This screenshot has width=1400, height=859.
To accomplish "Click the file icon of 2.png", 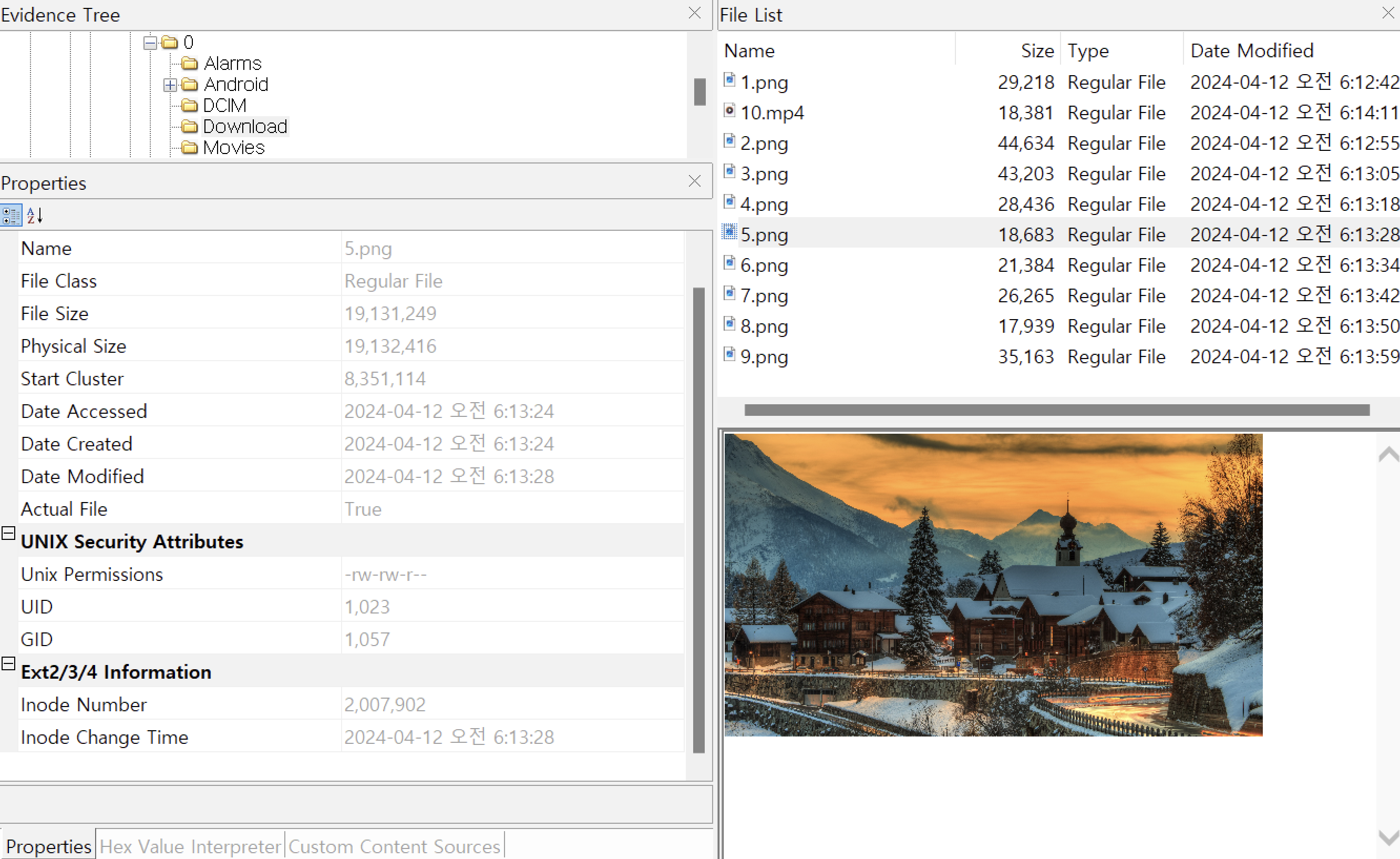I will (x=729, y=140).
